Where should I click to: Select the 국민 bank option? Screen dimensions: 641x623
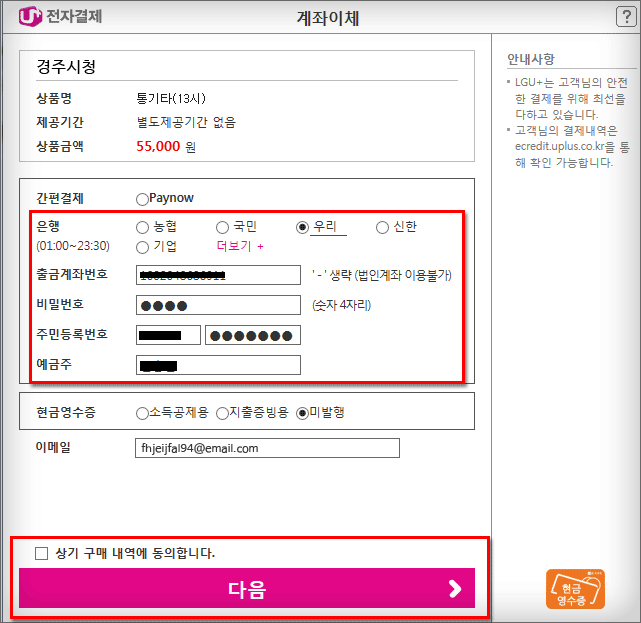222,227
